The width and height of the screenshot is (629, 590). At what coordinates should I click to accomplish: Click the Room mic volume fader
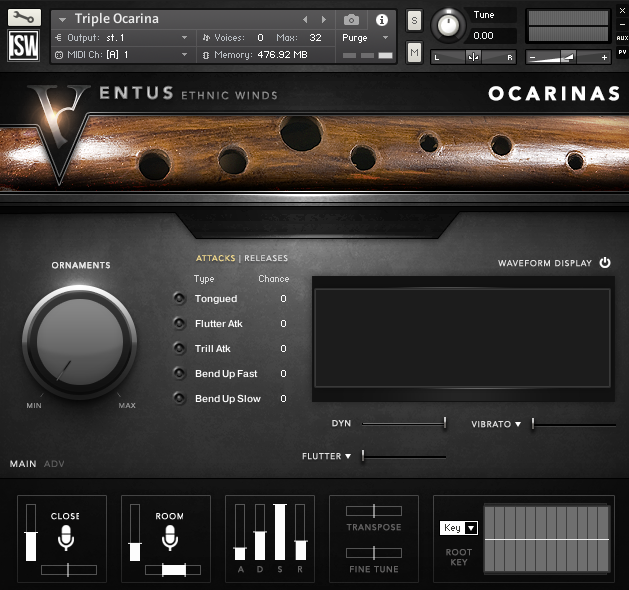pos(135,532)
